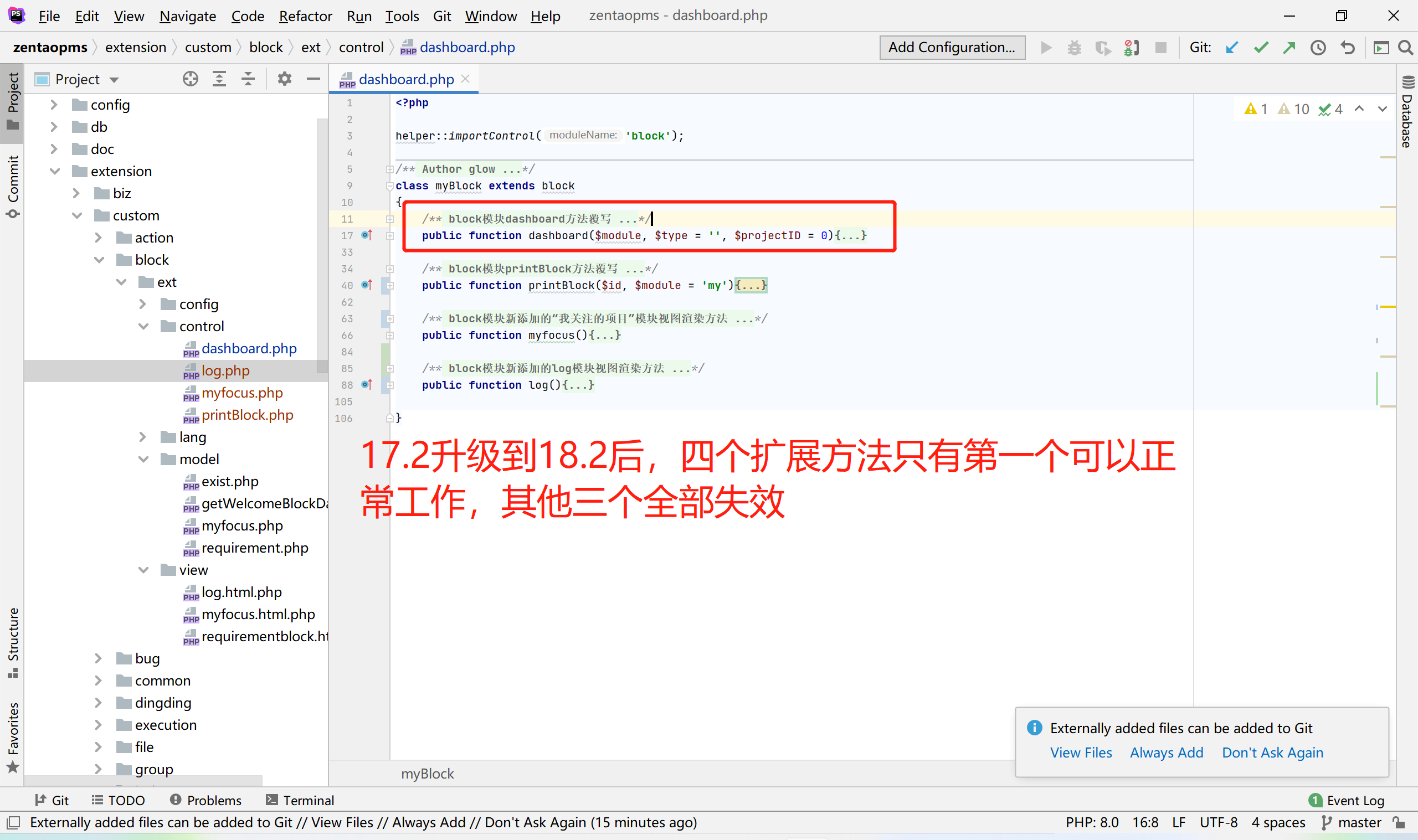Viewport: 1418px width, 840px height.
Task: Click Always Add link in notification
Action: tap(1166, 753)
